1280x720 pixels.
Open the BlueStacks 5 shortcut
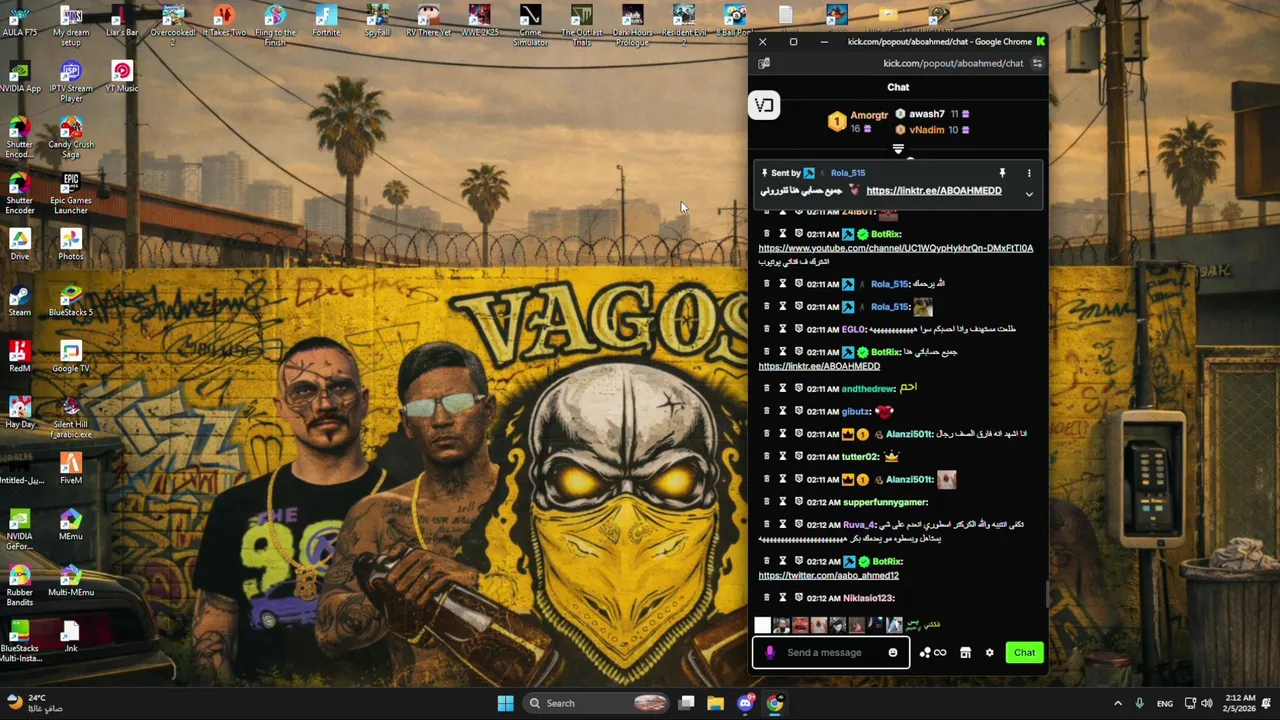(x=70, y=301)
